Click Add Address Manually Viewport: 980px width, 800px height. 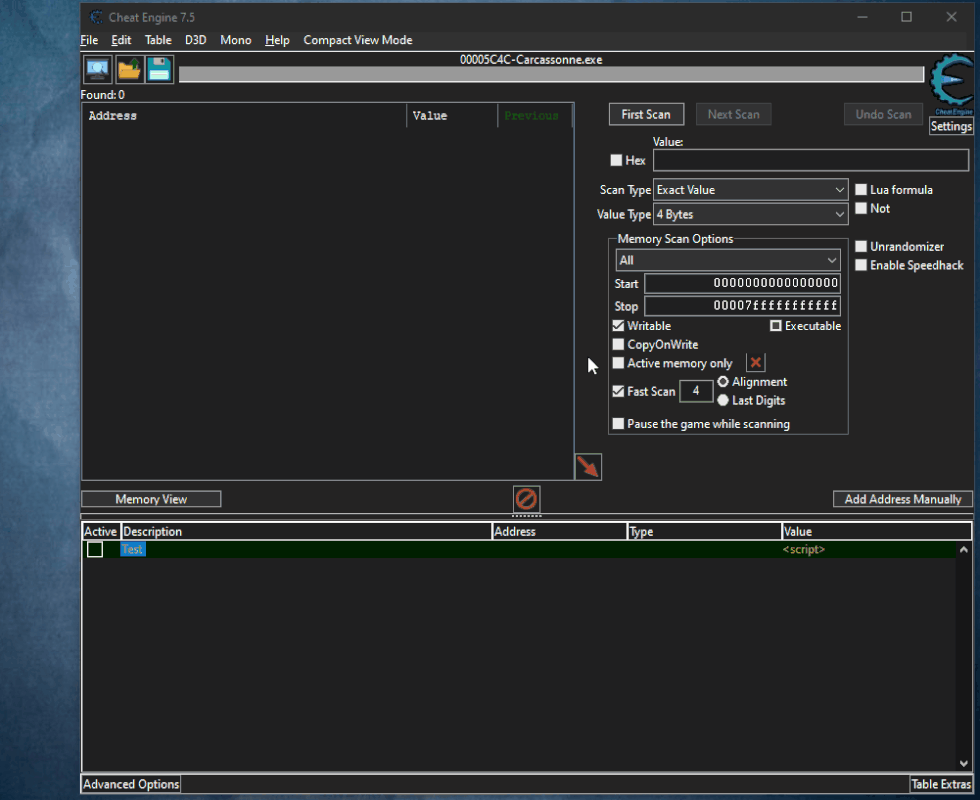click(x=902, y=499)
